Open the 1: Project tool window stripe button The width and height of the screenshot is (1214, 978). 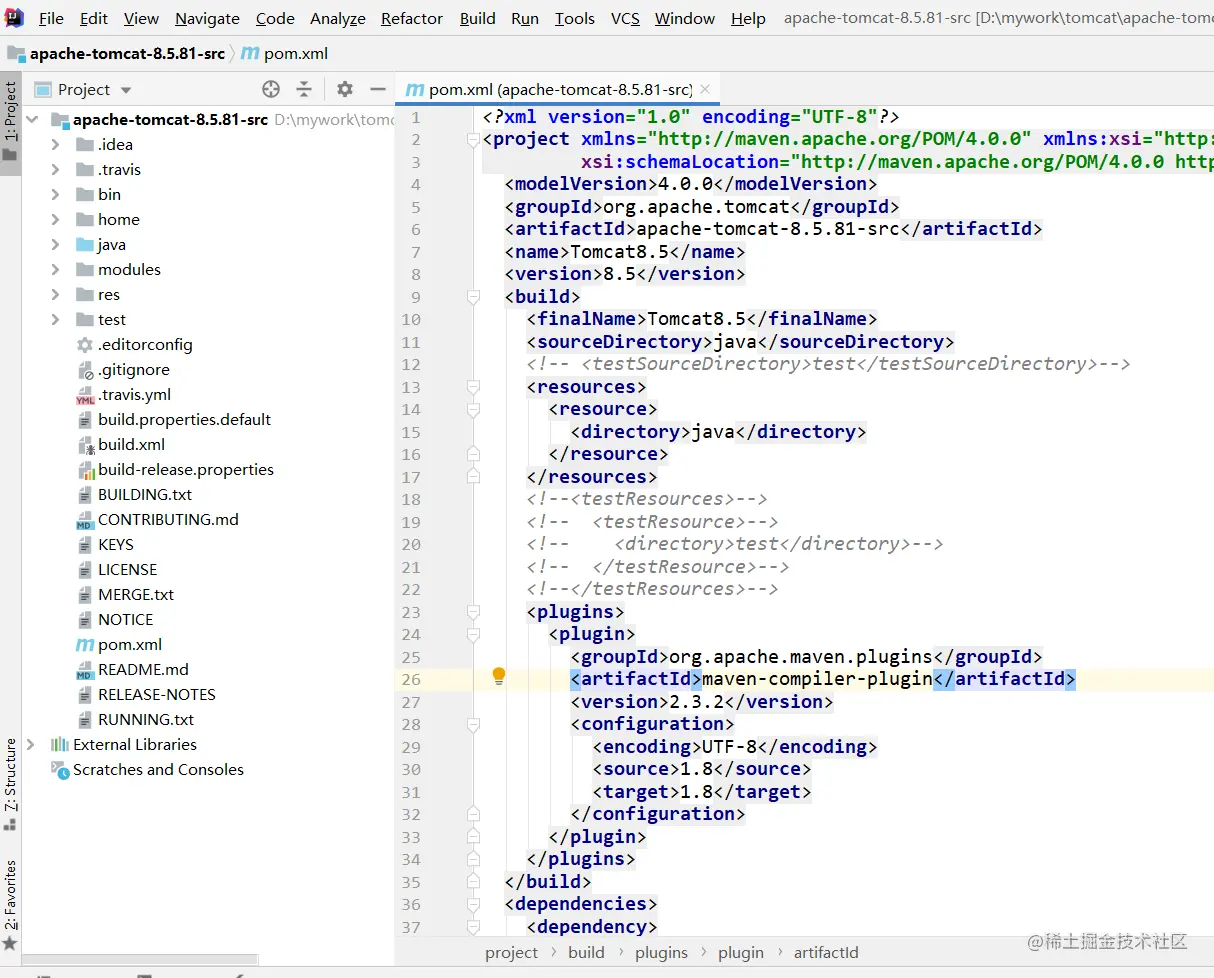pyautogui.click(x=10, y=124)
